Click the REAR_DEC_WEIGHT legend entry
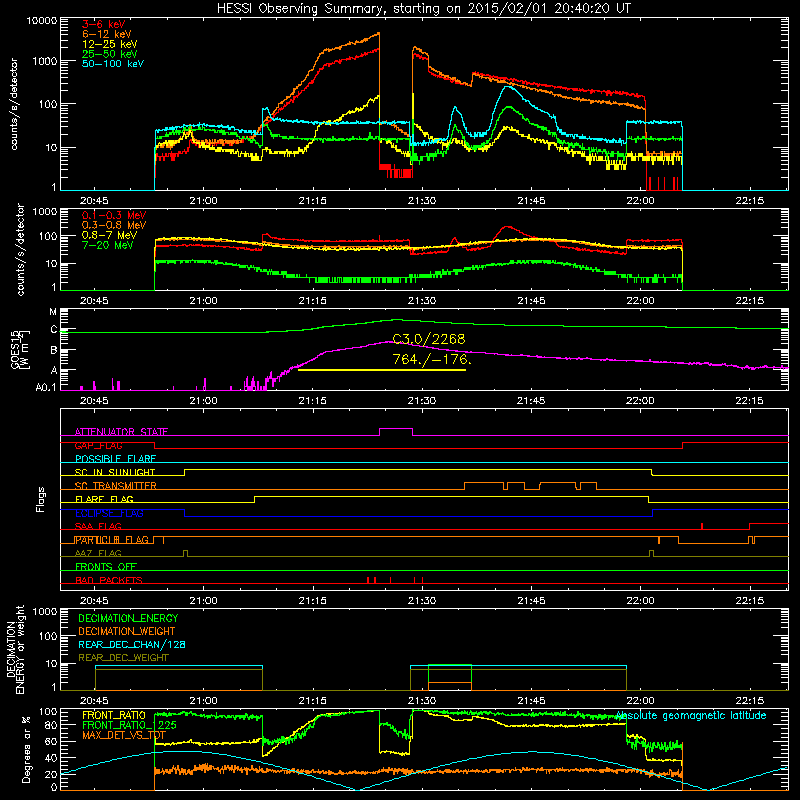Viewport: 800px width, 800px height. (x=123, y=658)
